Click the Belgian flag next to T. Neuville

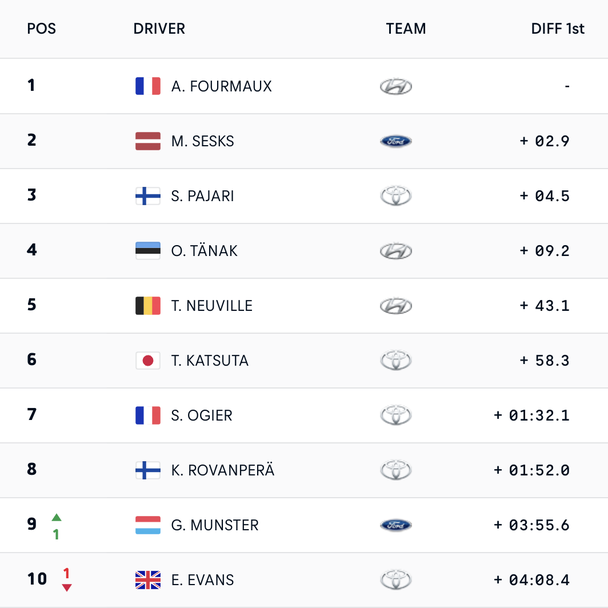[x=148, y=306]
